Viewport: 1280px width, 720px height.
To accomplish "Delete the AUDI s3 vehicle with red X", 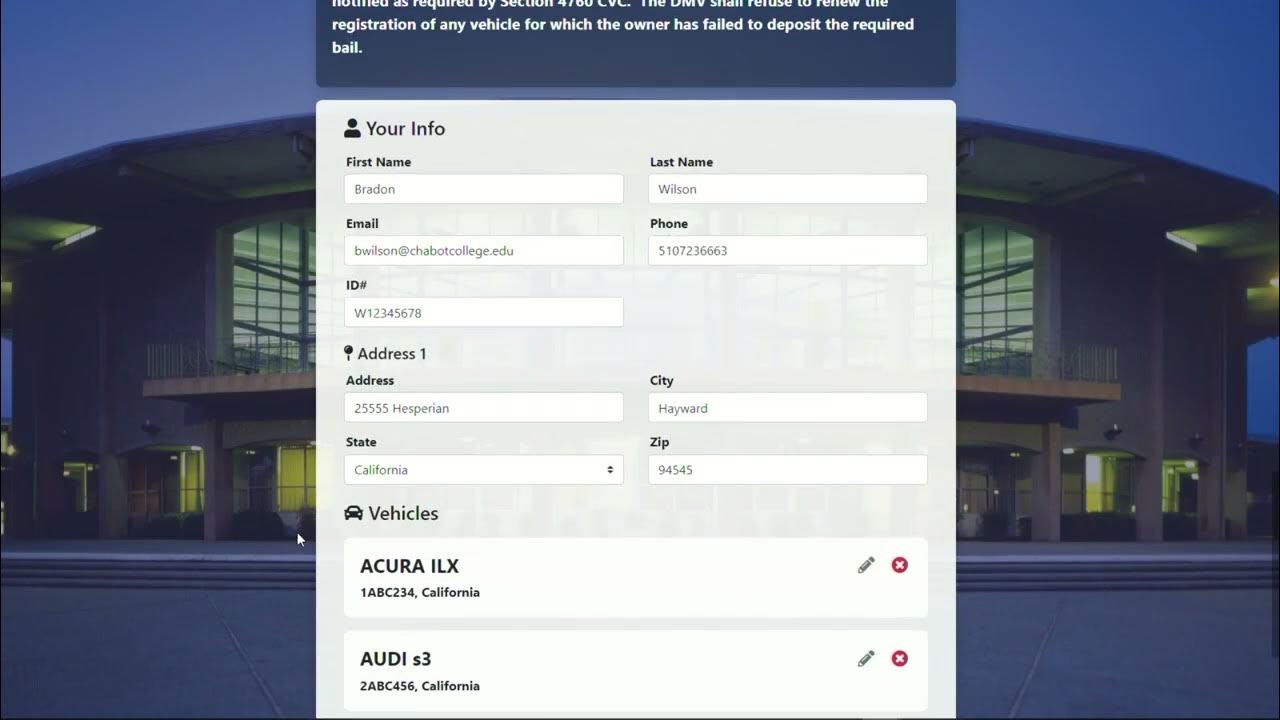I will tap(900, 658).
